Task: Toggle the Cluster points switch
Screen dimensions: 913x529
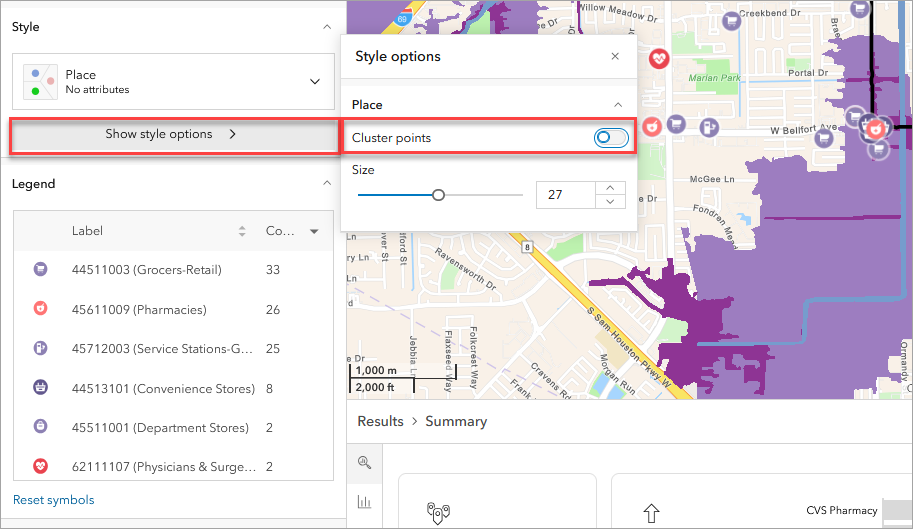Action: [x=611, y=138]
